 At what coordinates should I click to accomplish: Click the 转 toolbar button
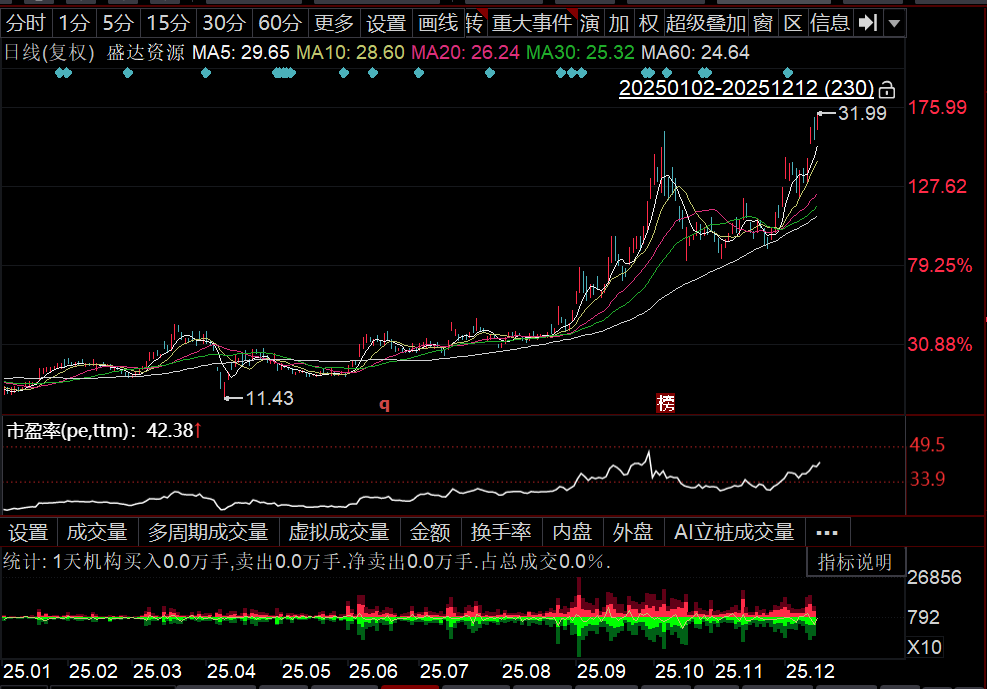click(475, 23)
